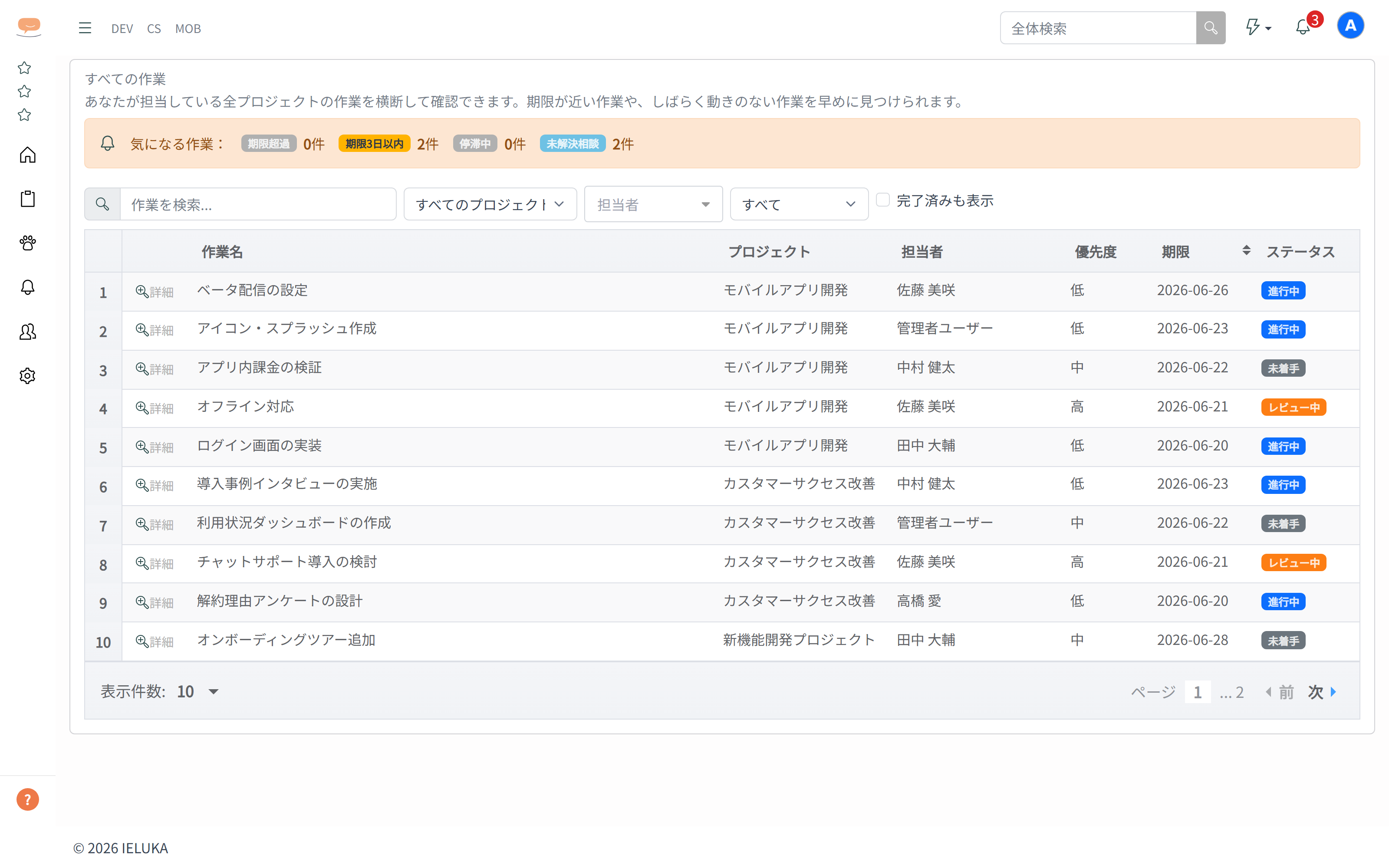Open the home icon in the sidebar
1389x868 pixels.
click(x=27, y=155)
